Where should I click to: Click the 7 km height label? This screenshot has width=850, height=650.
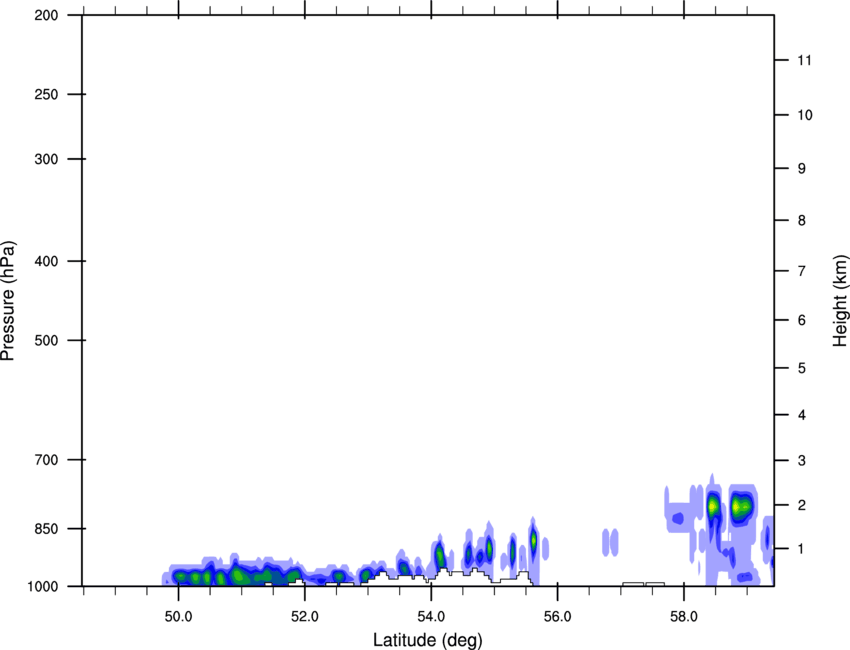(x=801, y=271)
